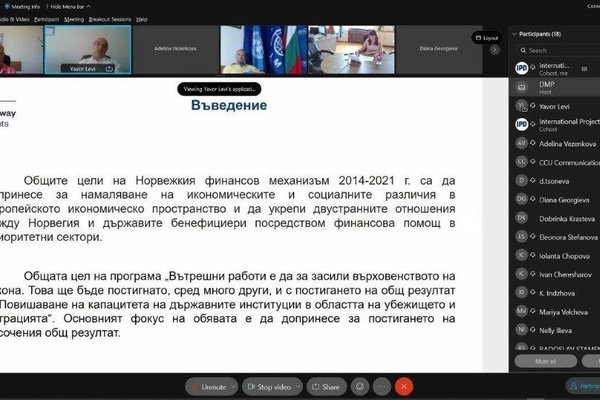The height and width of the screenshot is (400, 600).
Task: Click IPD avatar of International Project cohost
Action: [522, 124]
